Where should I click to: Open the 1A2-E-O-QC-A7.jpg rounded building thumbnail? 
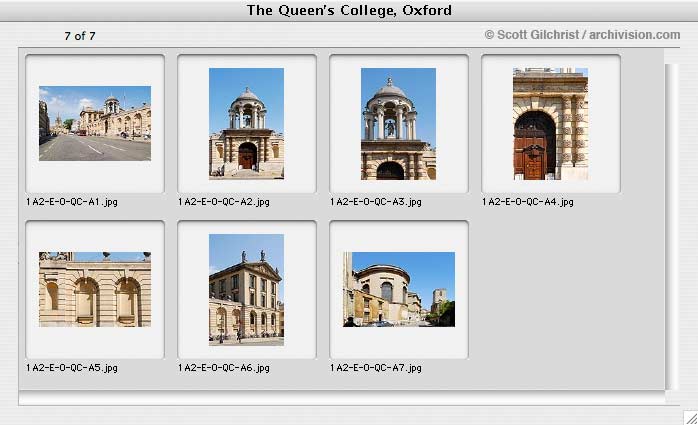(399, 290)
